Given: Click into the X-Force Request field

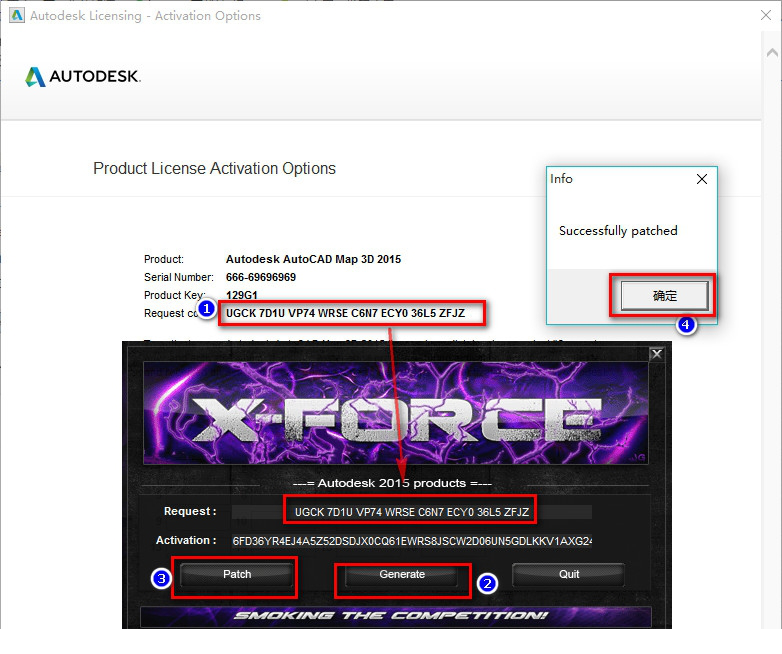Looking at the screenshot, I should 411,512.
